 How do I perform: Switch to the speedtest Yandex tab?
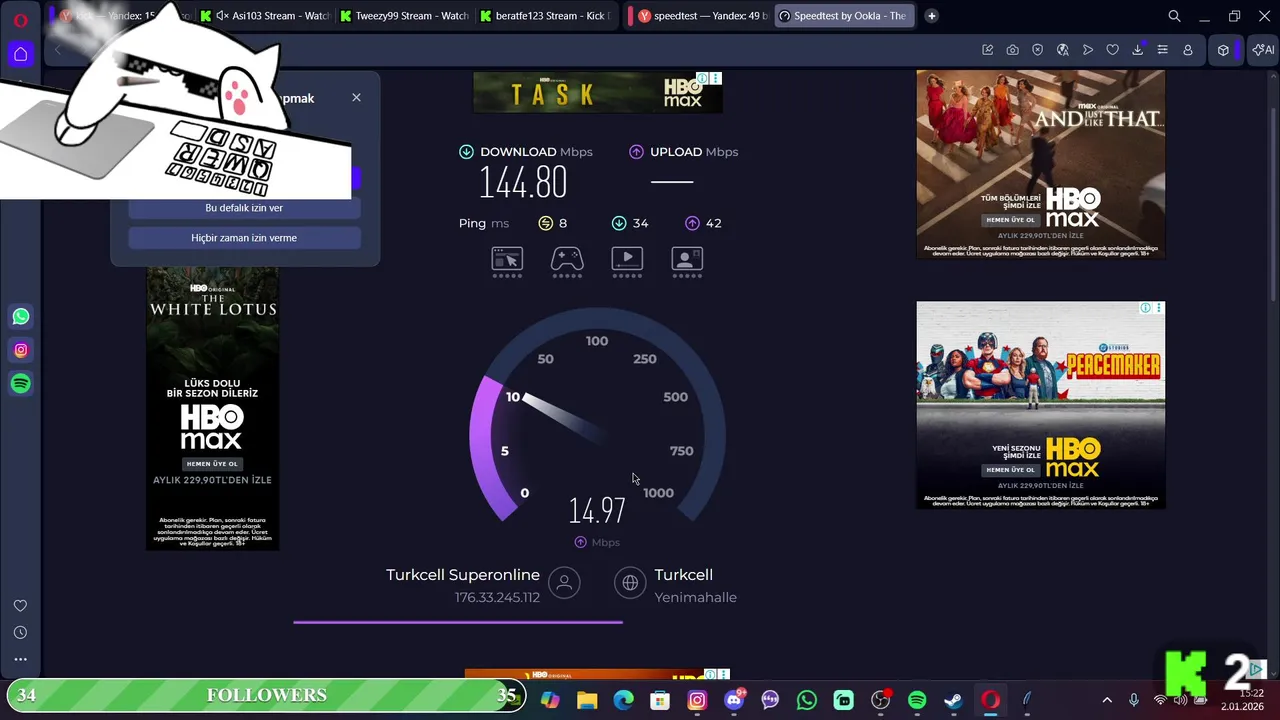click(702, 16)
